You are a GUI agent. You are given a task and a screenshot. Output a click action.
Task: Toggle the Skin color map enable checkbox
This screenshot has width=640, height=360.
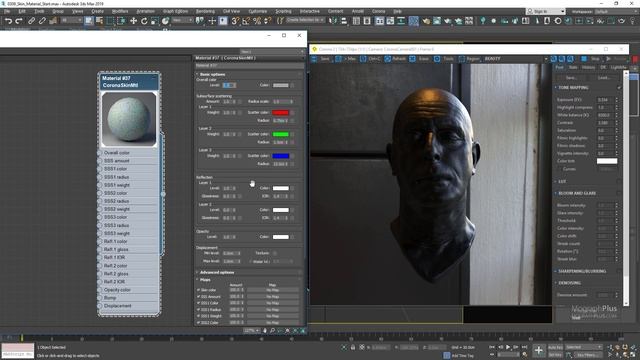199,290
